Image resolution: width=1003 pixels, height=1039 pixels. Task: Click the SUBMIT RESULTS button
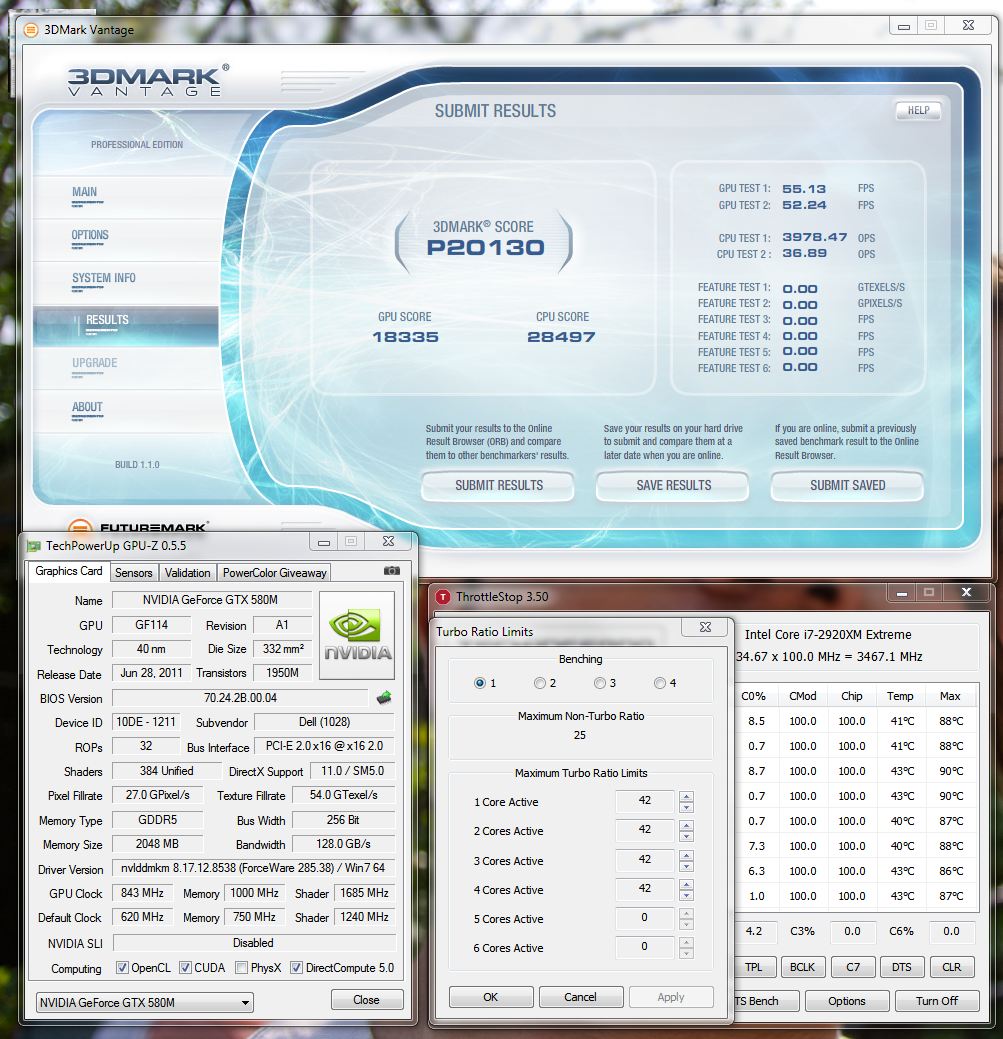pyautogui.click(x=498, y=486)
